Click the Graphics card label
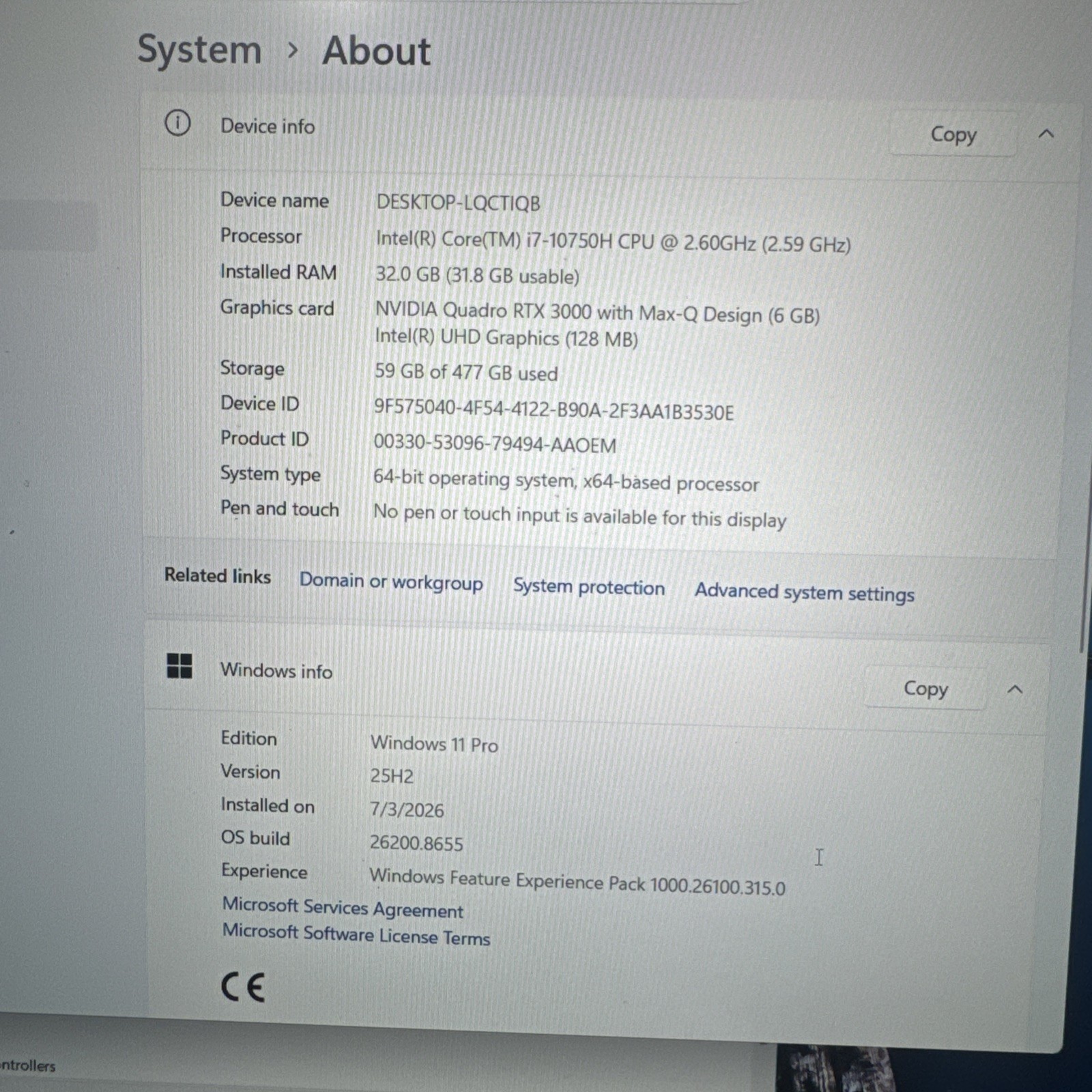This screenshot has height=1092, width=1092. pos(277,308)
